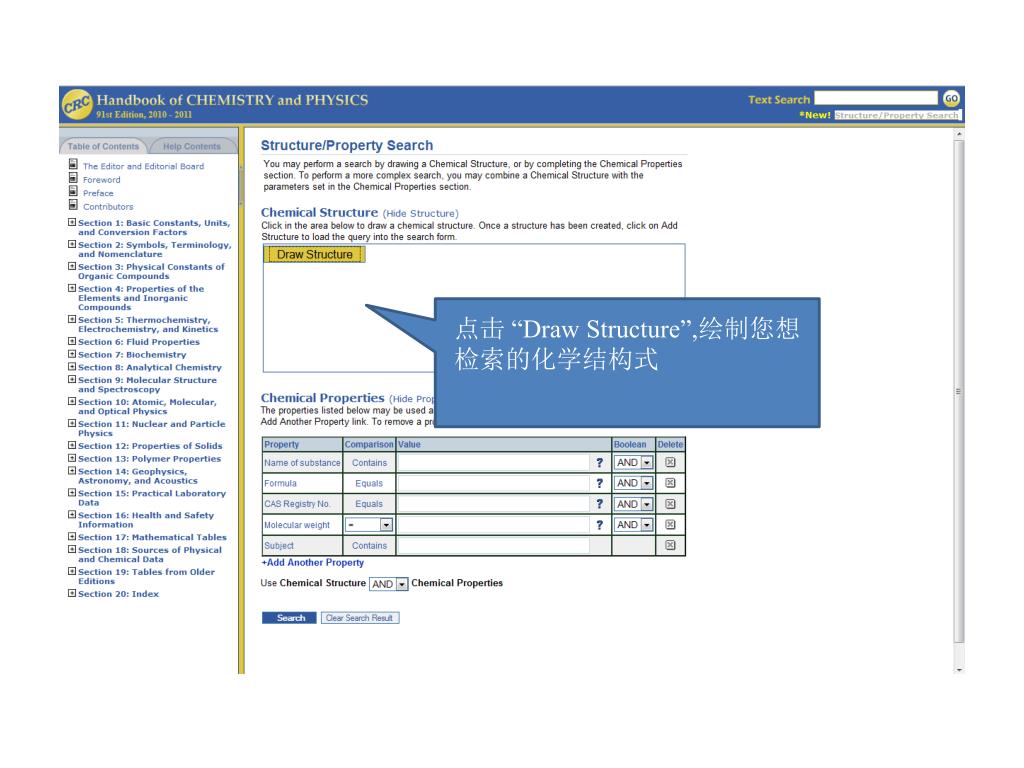Expand Section 20: Index
Screen dimensions: 1024x768
click(72, 593)
